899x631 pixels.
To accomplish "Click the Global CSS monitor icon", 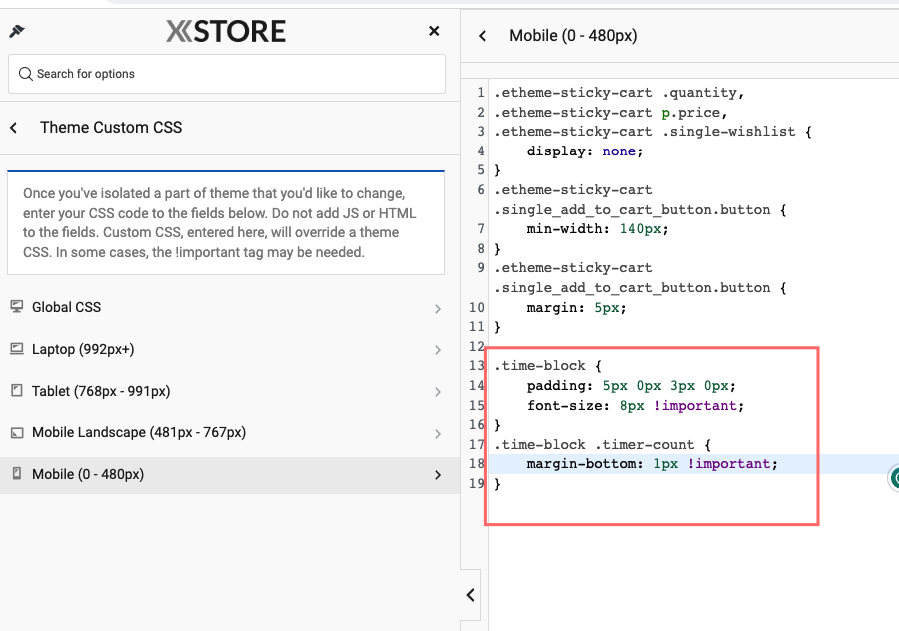I will pos(17,307).
